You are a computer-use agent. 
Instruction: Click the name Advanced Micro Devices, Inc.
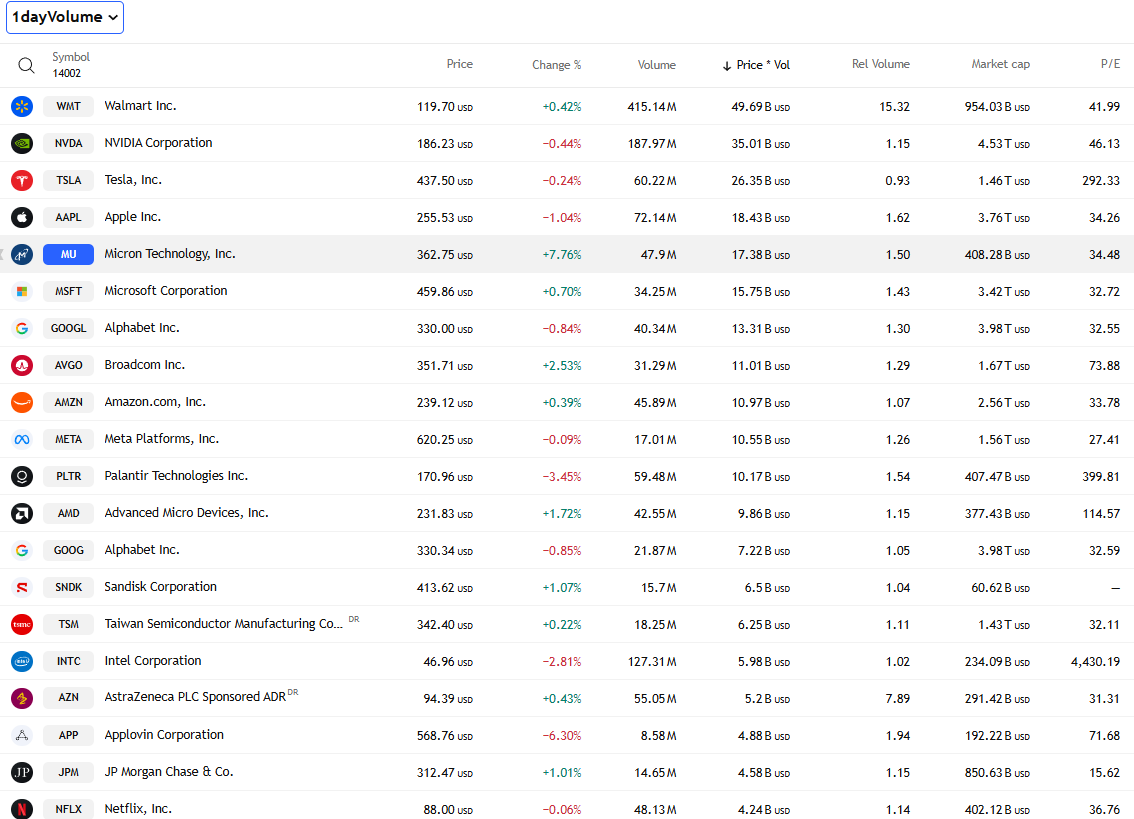187,513
